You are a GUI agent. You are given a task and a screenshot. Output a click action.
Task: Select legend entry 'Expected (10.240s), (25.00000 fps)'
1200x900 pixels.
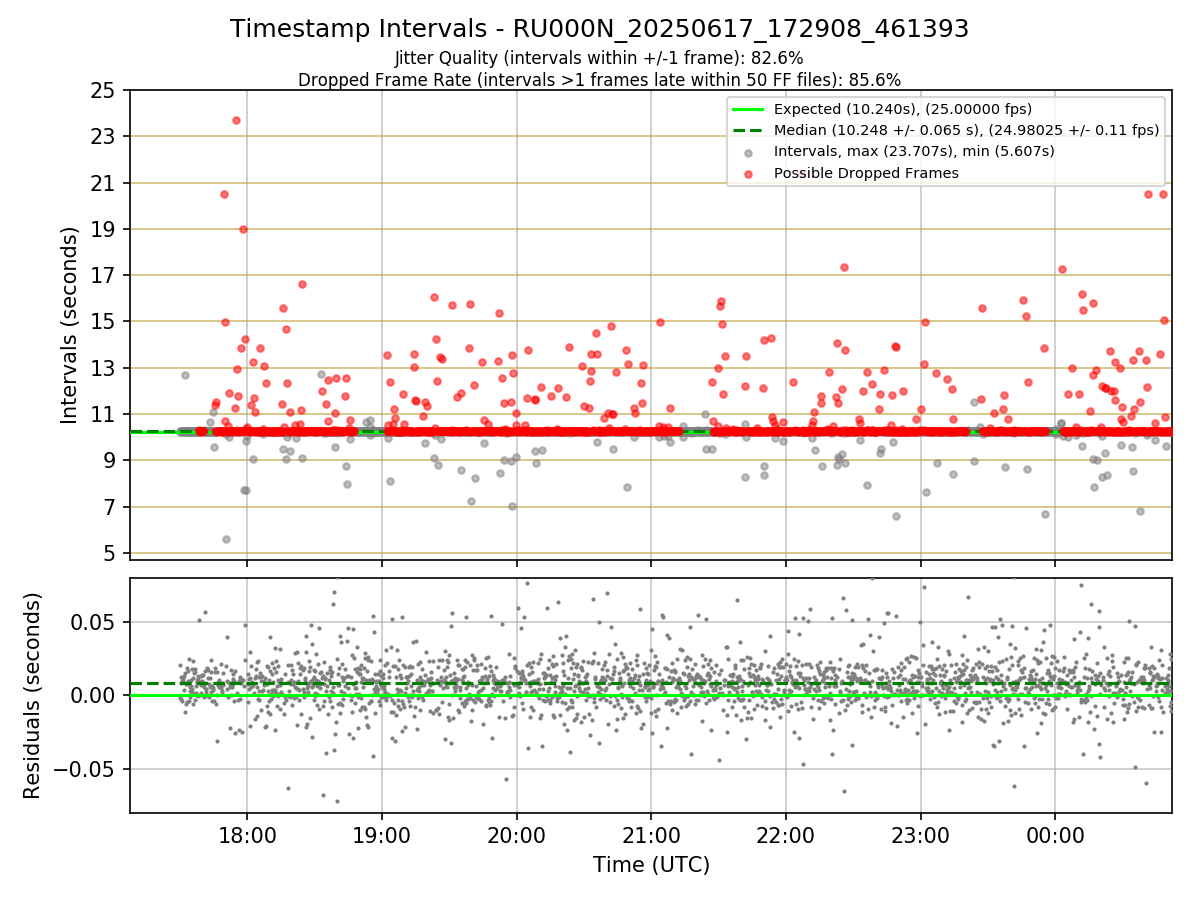903,109
